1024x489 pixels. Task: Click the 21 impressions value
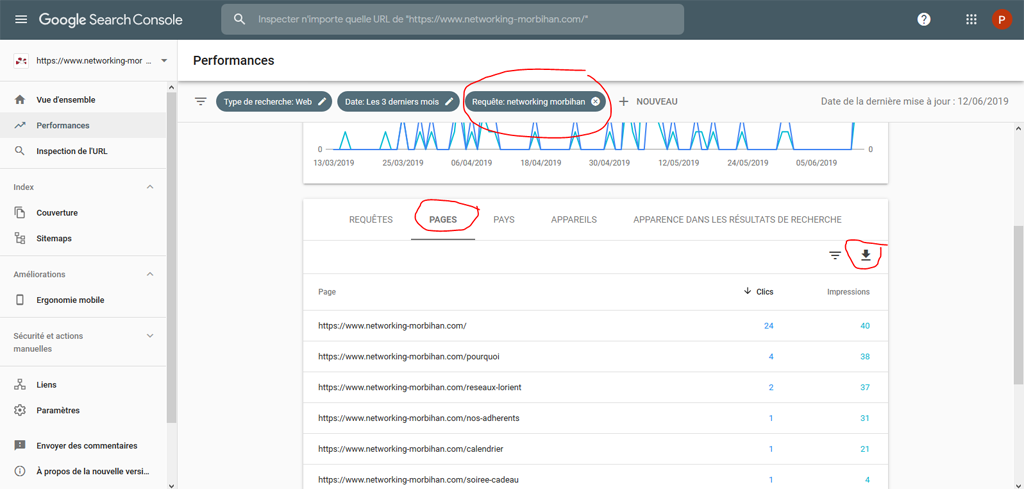865,449
